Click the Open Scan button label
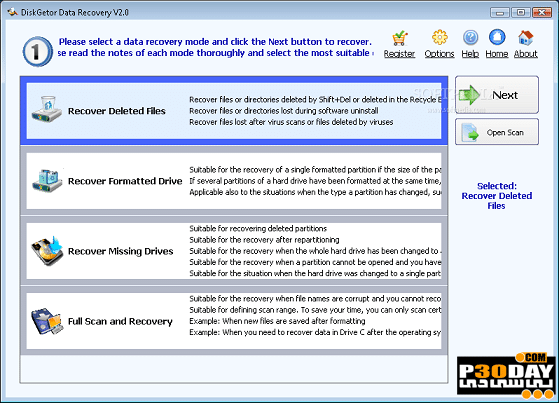 (x=505, y=133)
